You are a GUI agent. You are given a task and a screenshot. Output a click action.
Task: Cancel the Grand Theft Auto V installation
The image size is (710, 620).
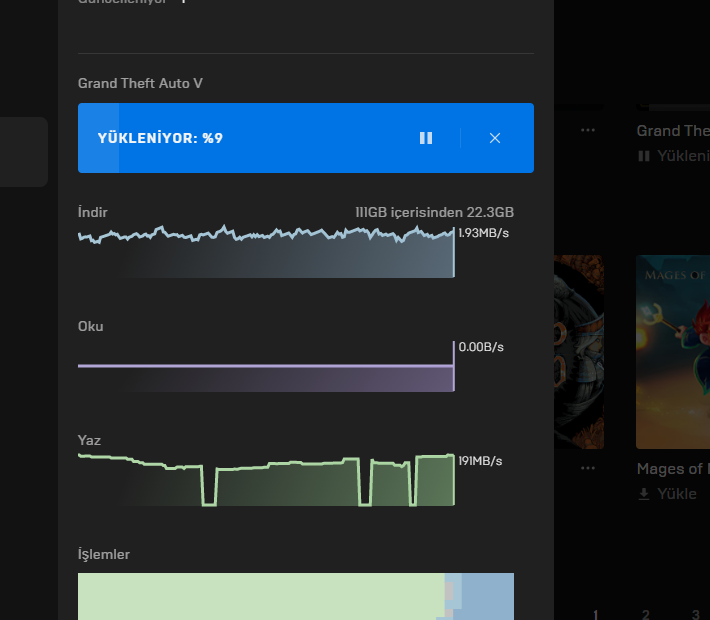point(495,138)
